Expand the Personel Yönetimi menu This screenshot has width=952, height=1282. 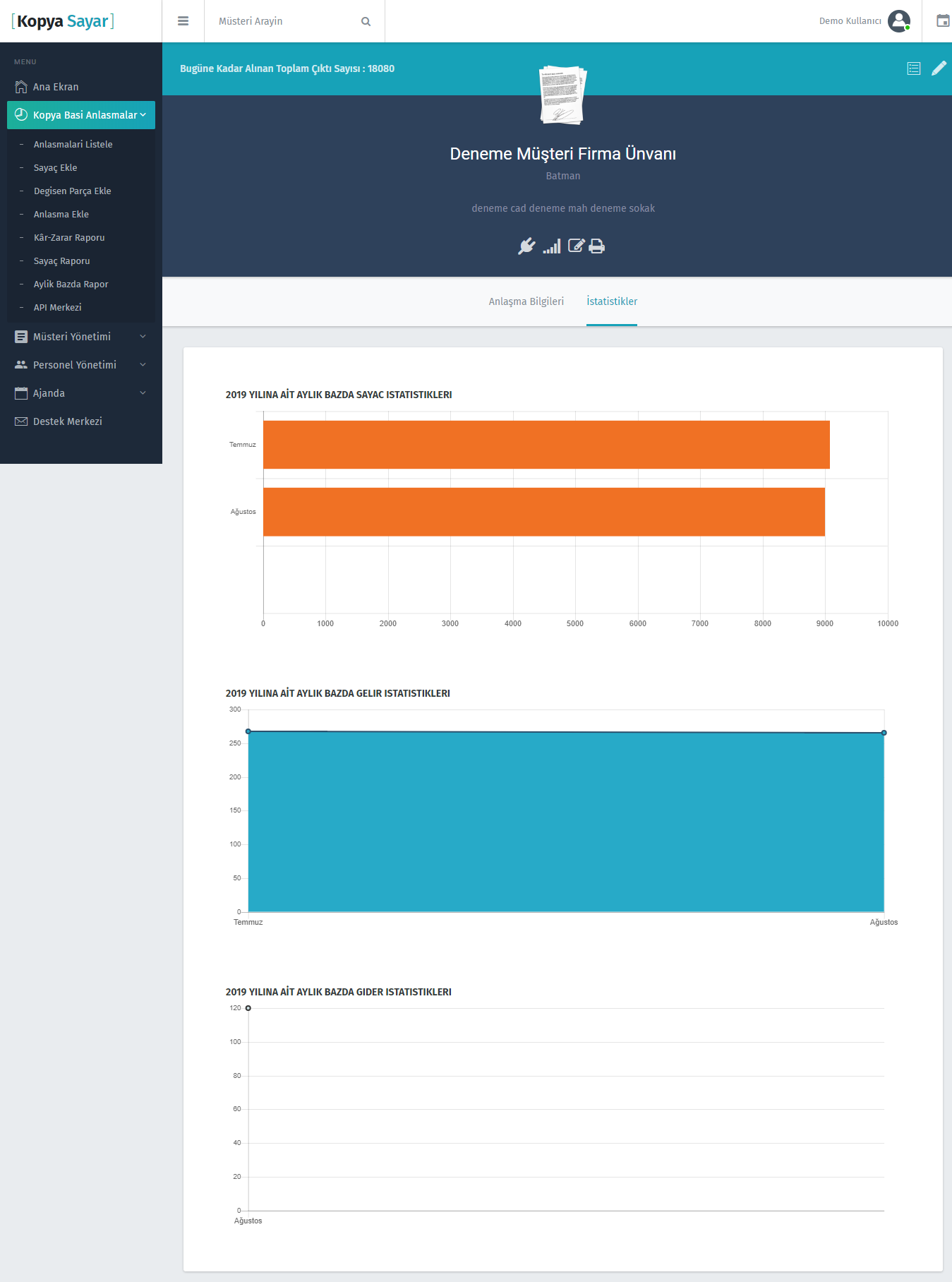tap(81, 365)
